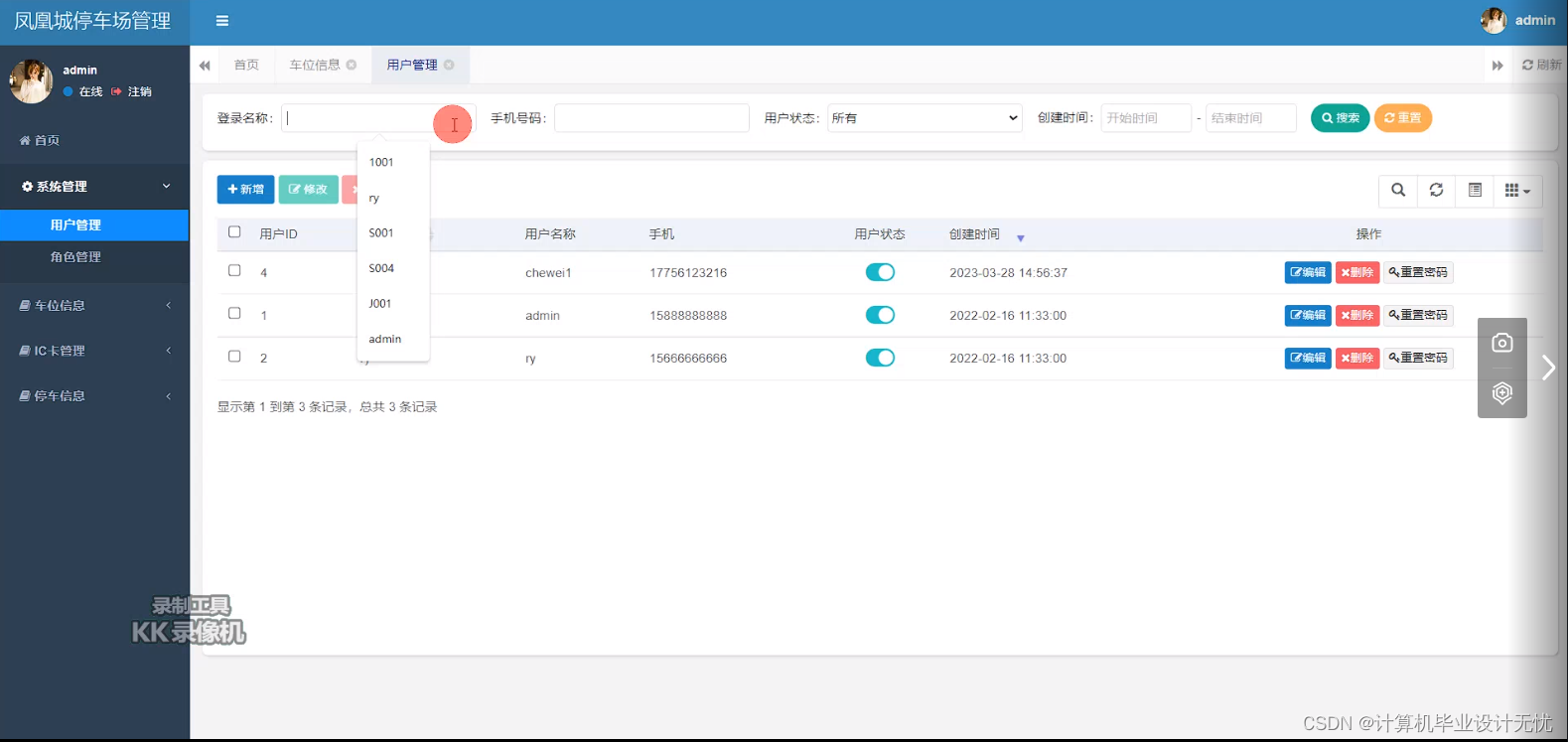Toggle status switch for chewei1
1568x742 pixels.
pos(880,272)
